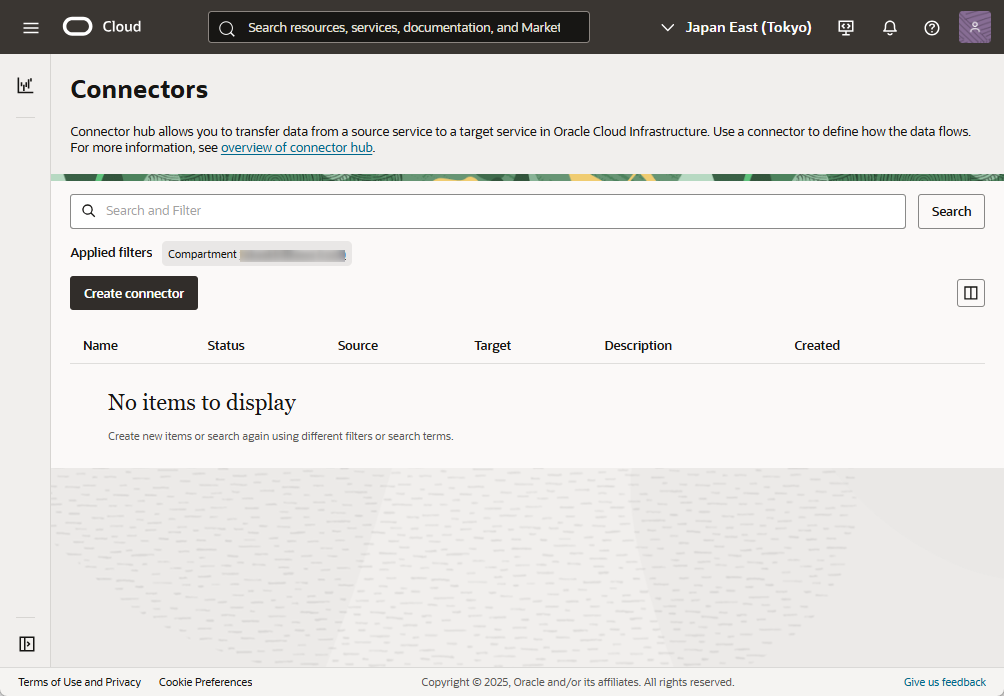
Task: Open the help question mark menu
Action: pos(931,28)
